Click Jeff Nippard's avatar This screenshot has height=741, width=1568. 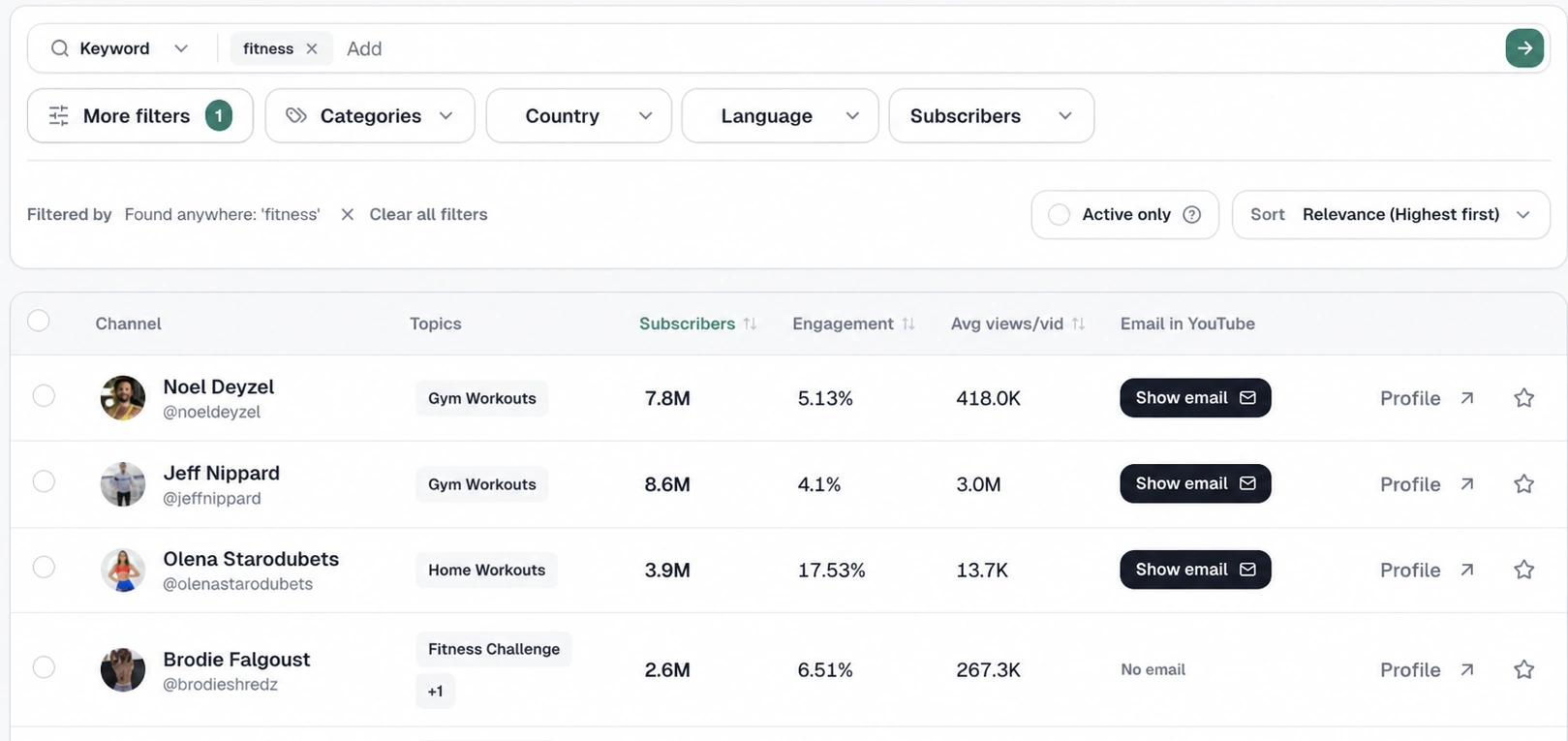[123, 484]
